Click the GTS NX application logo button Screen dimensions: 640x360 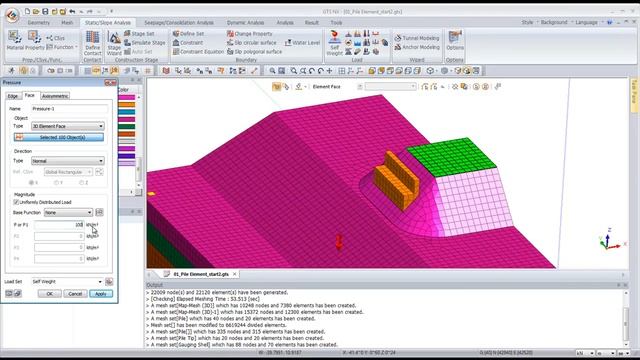pyautogui.click(x=12, y=15)
